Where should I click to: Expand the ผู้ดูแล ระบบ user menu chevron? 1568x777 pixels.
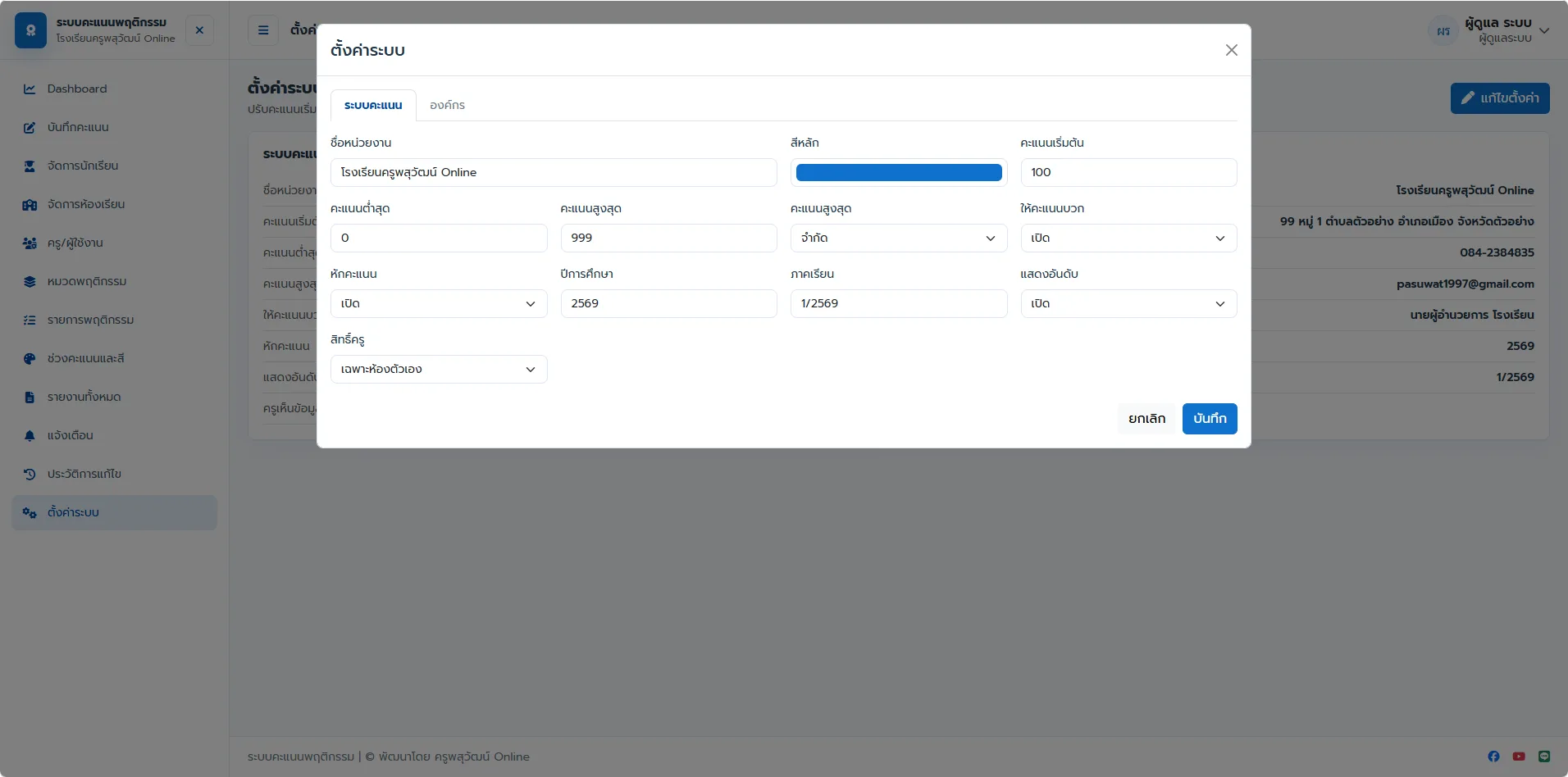1544,31
